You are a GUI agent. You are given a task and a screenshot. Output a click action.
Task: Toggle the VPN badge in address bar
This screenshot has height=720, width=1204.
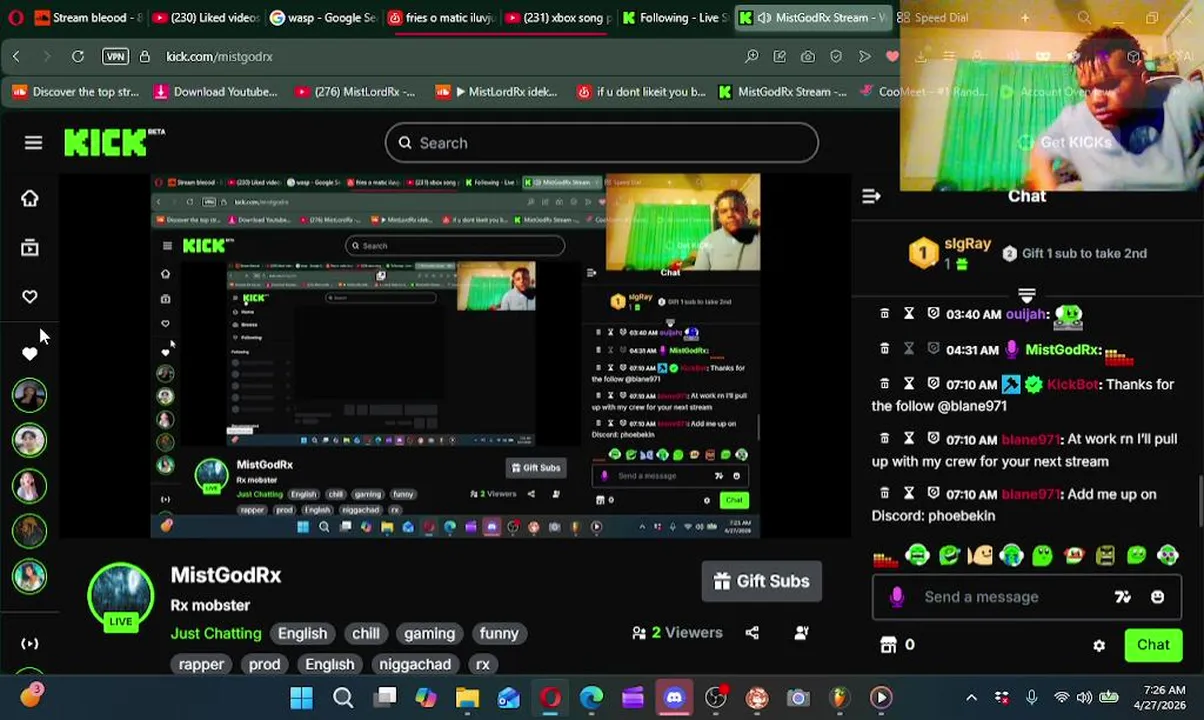(x=115, y=57)
